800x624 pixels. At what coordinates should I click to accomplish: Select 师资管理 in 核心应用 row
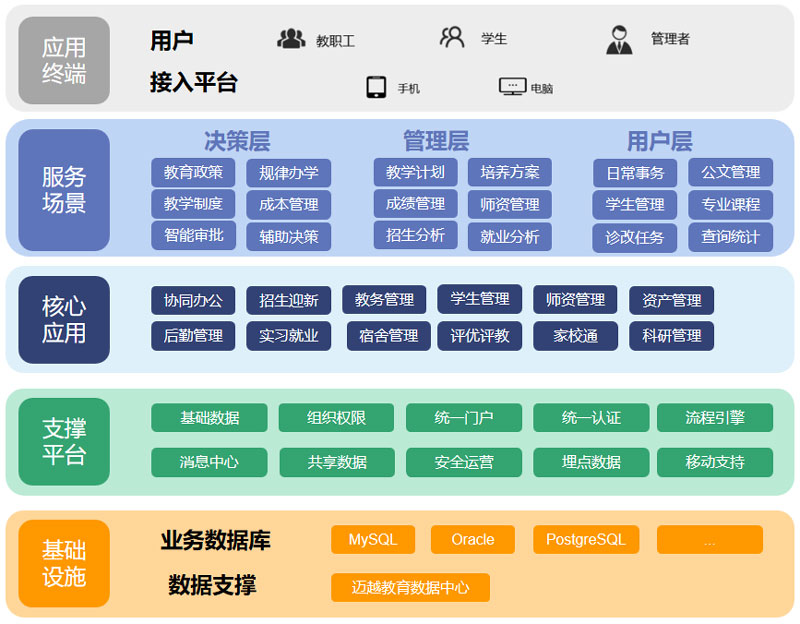click(575, 299)
